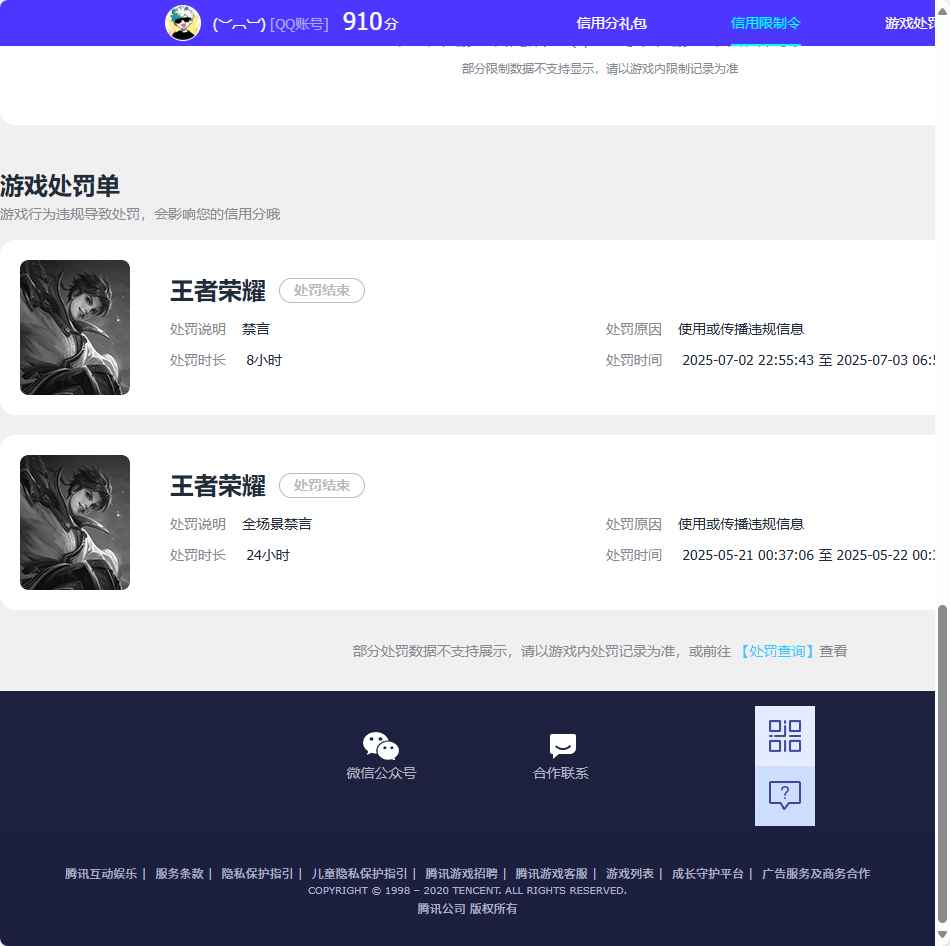This screenshot has height=946, width=950.
Task: Open the 成长守护平台 footer link
Action: tap(708, 873)
